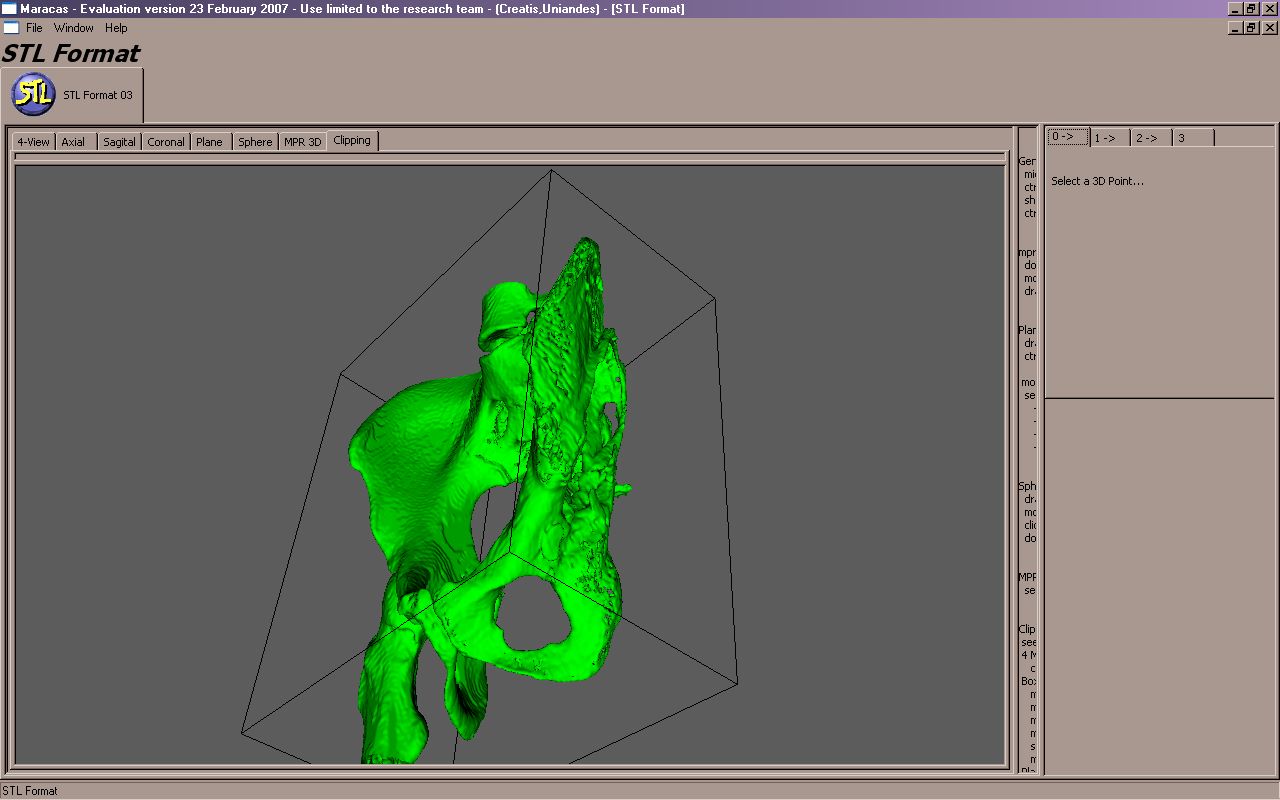Click the green pelvis model in 3D viewport
This screenshot has height=800, width=1280.
pos(490,500)
